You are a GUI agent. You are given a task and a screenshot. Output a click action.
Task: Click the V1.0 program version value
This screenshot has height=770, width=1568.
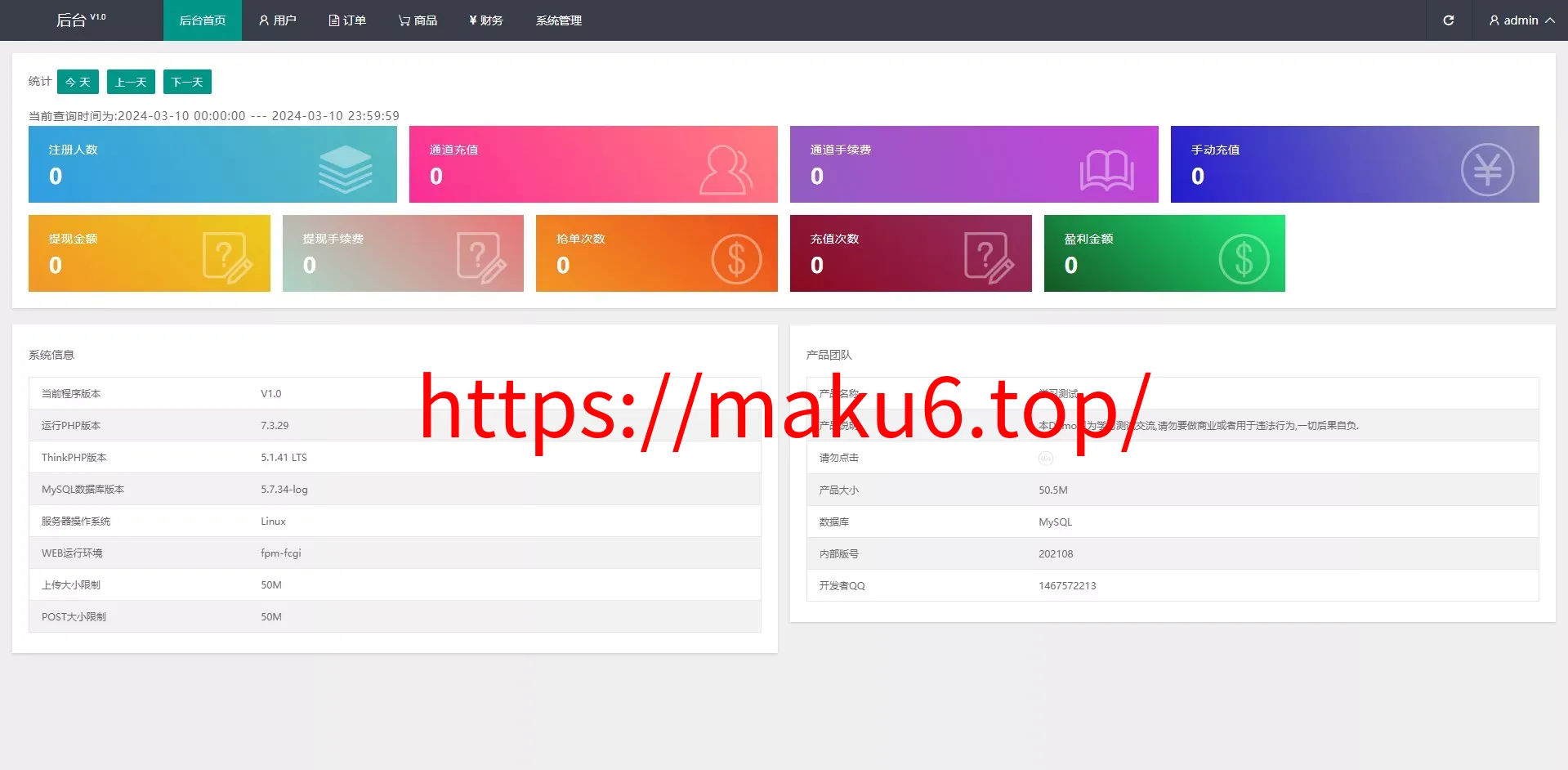pos(270,394)
